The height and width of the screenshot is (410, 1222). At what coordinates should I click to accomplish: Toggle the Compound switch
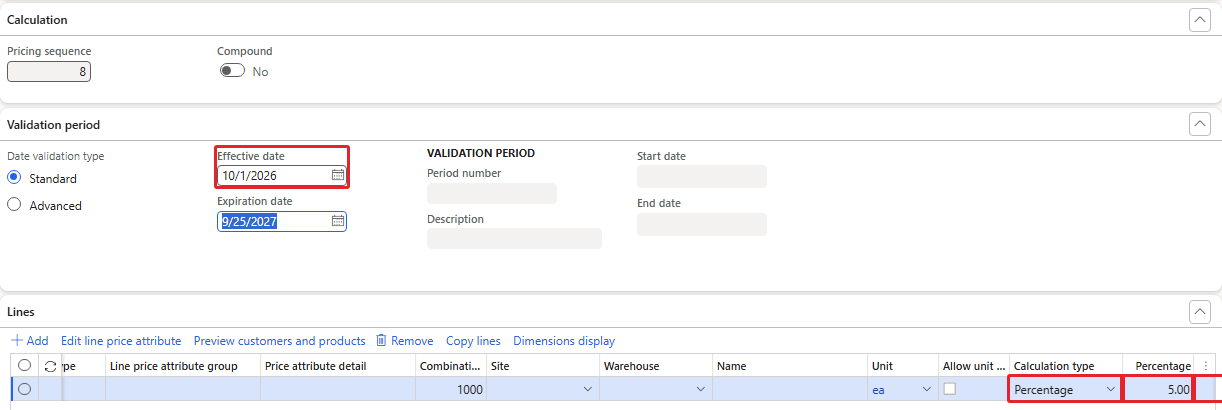232,71
